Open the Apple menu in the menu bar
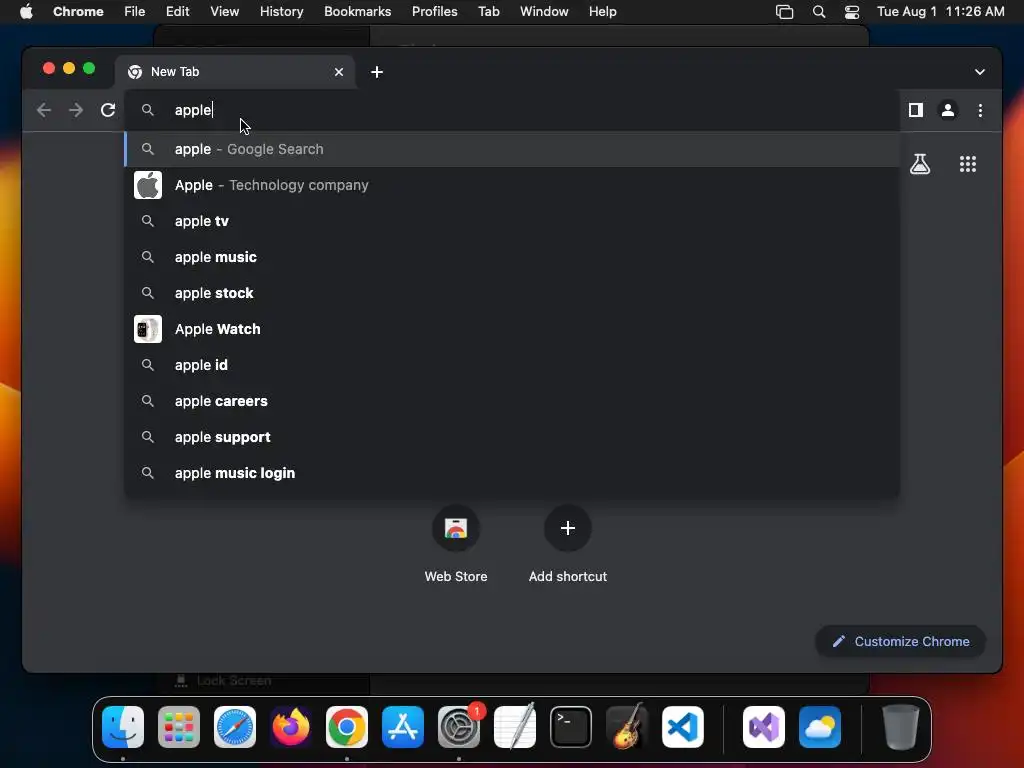The image size is (1024, 768). pyautogui.click(x=26, y=12)
